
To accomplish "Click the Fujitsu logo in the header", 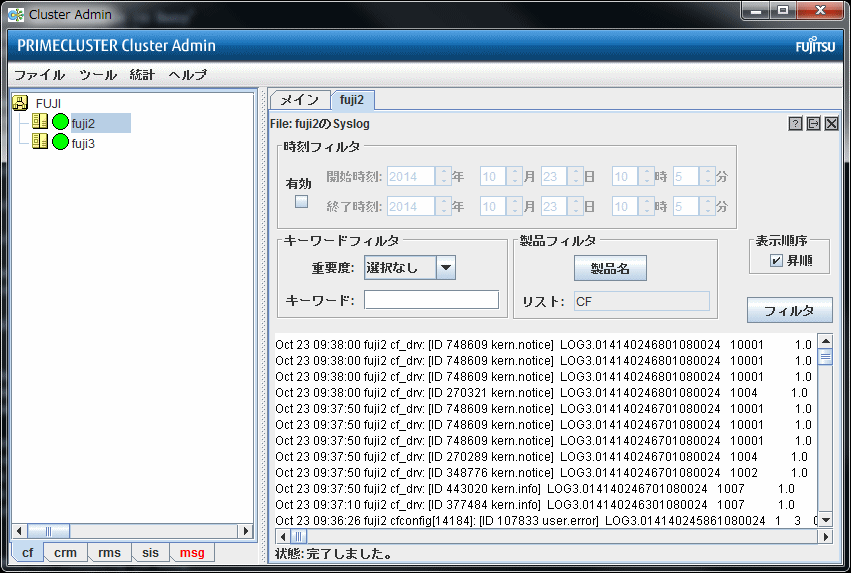I will [815, 46].
